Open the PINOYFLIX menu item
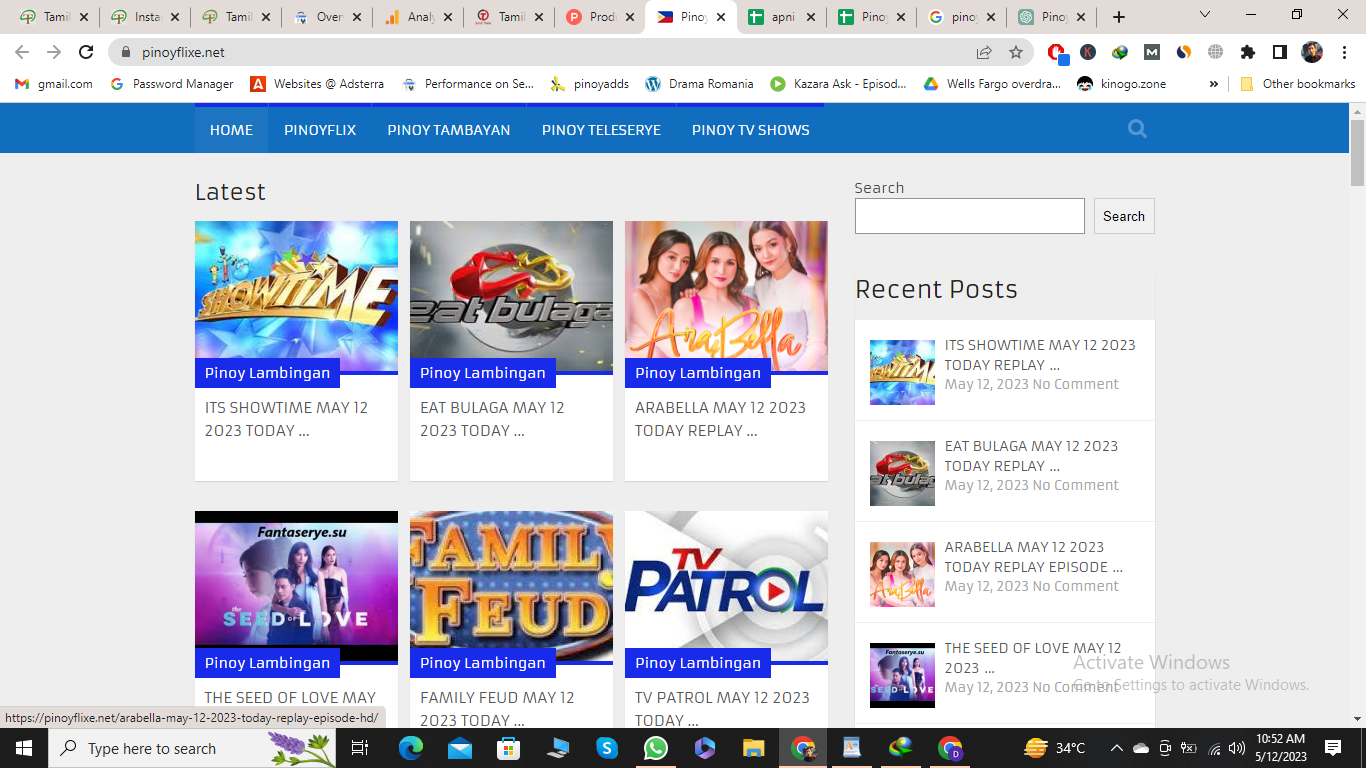 pos(320,130)
